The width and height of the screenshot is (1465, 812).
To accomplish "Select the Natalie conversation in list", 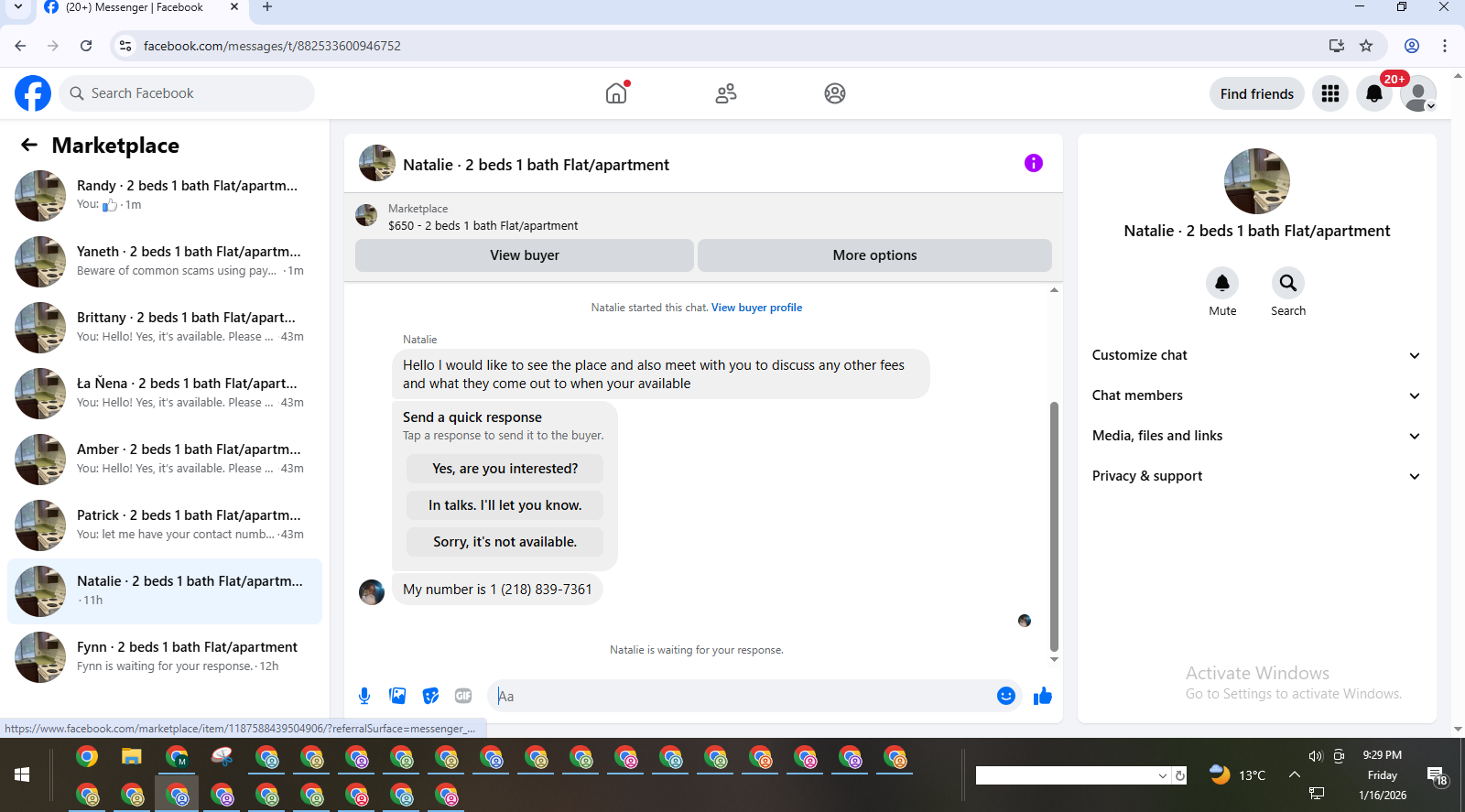I will [165, 591].
